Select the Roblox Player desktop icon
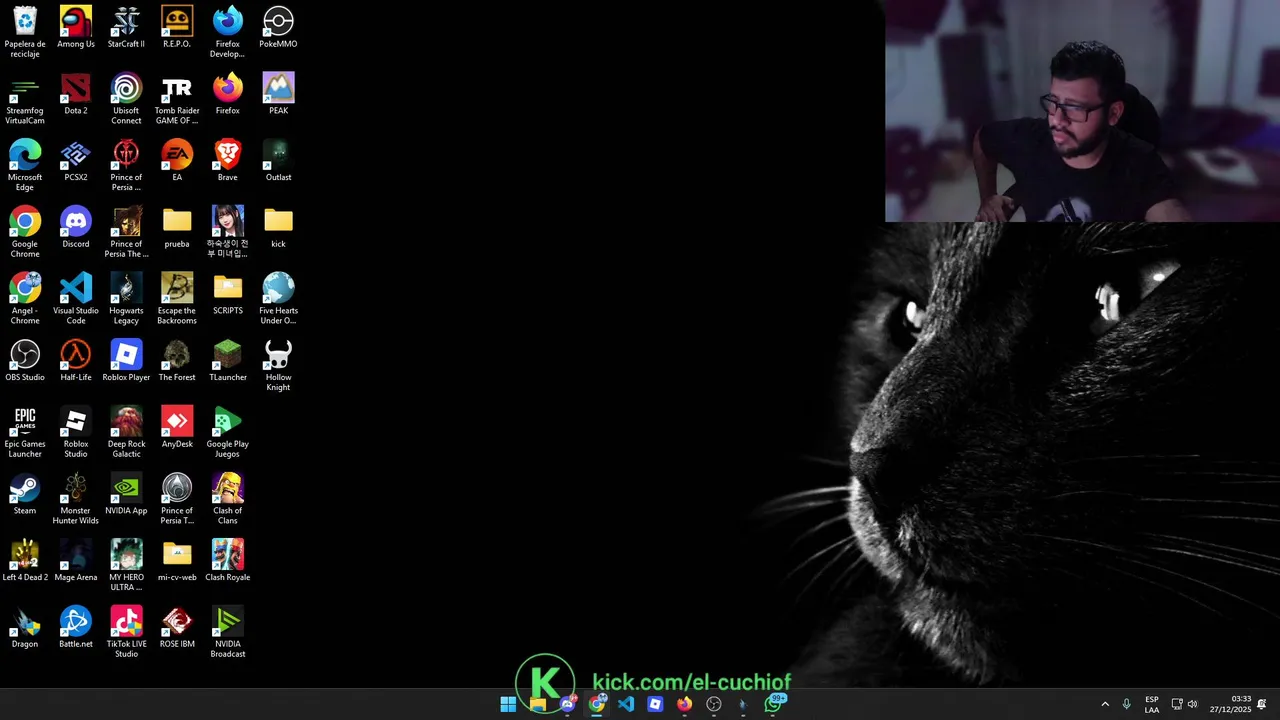Viewport: 1280px width, 720px height. (126, 361)
